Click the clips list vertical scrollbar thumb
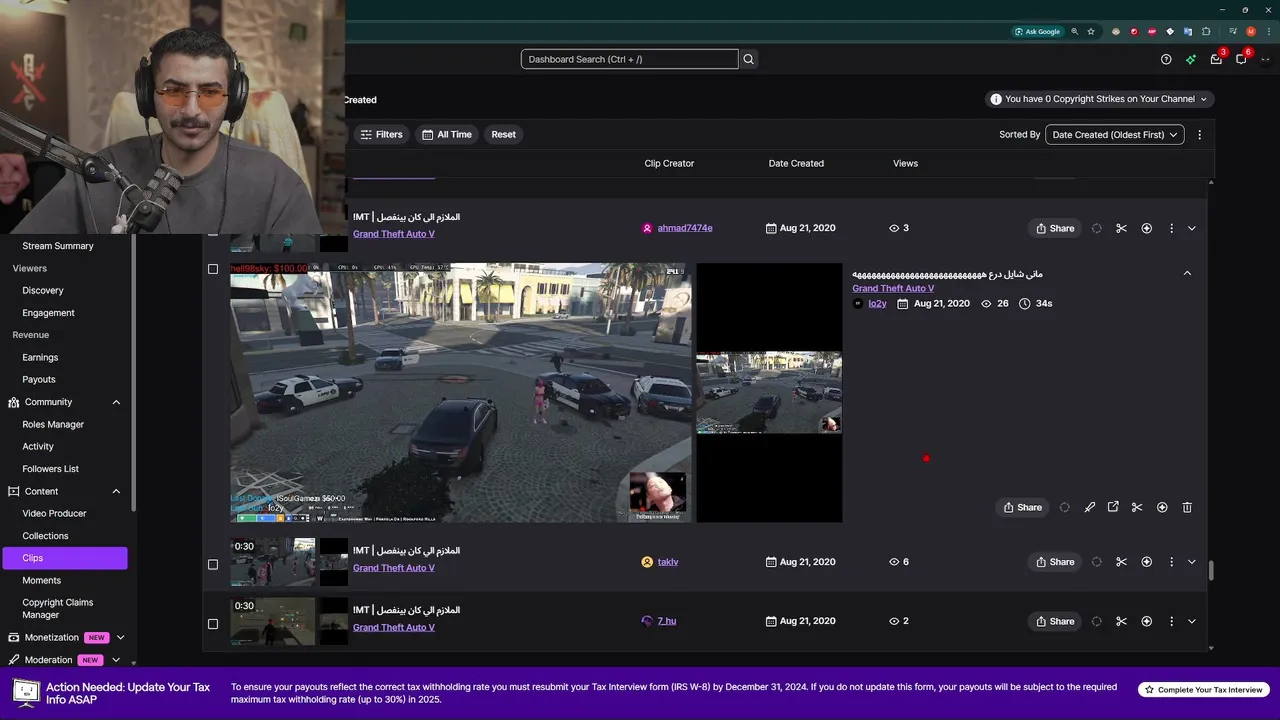The image size is (1280, 720). 1211,570
